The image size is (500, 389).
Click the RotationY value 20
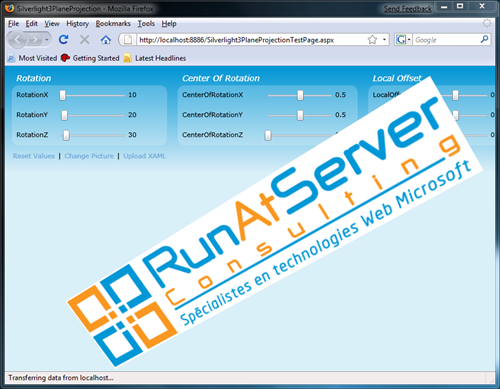132,115
